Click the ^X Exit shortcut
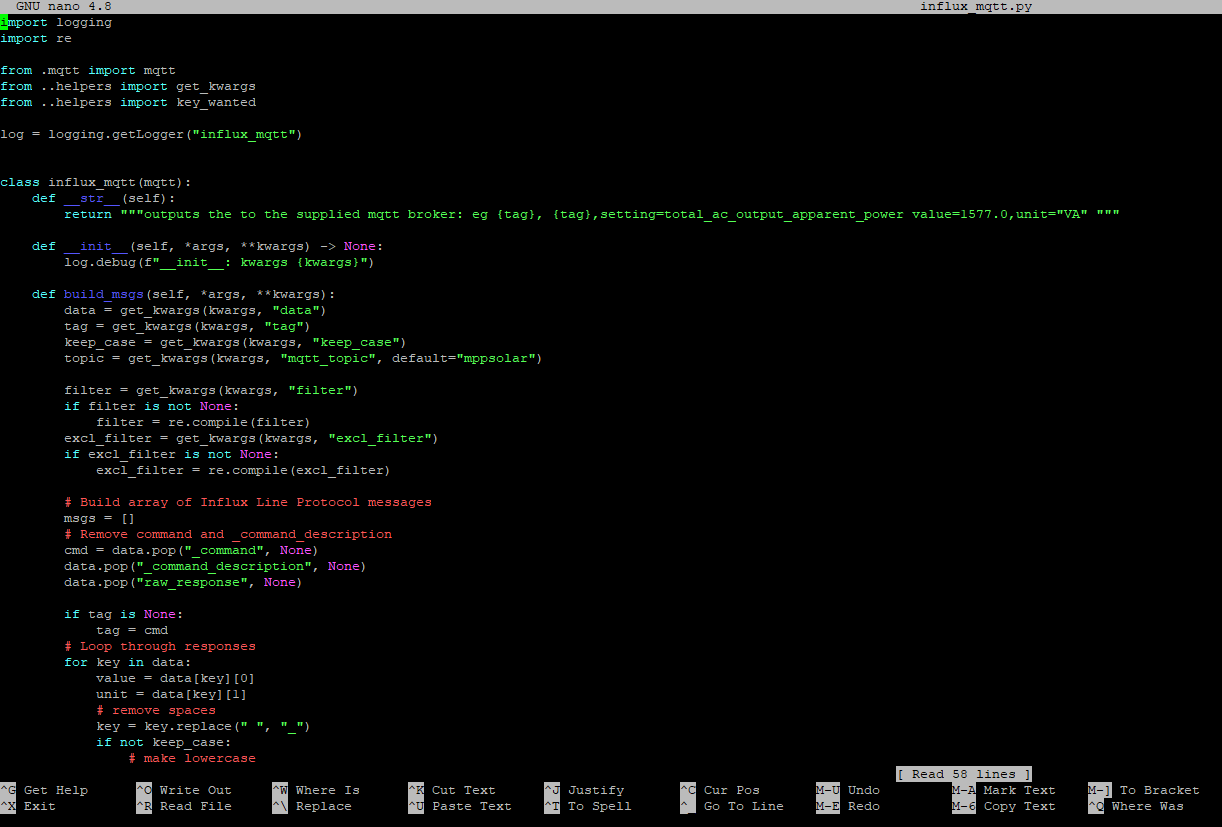The width and height of the screenshot is (1222, 827). click(28, 806)
